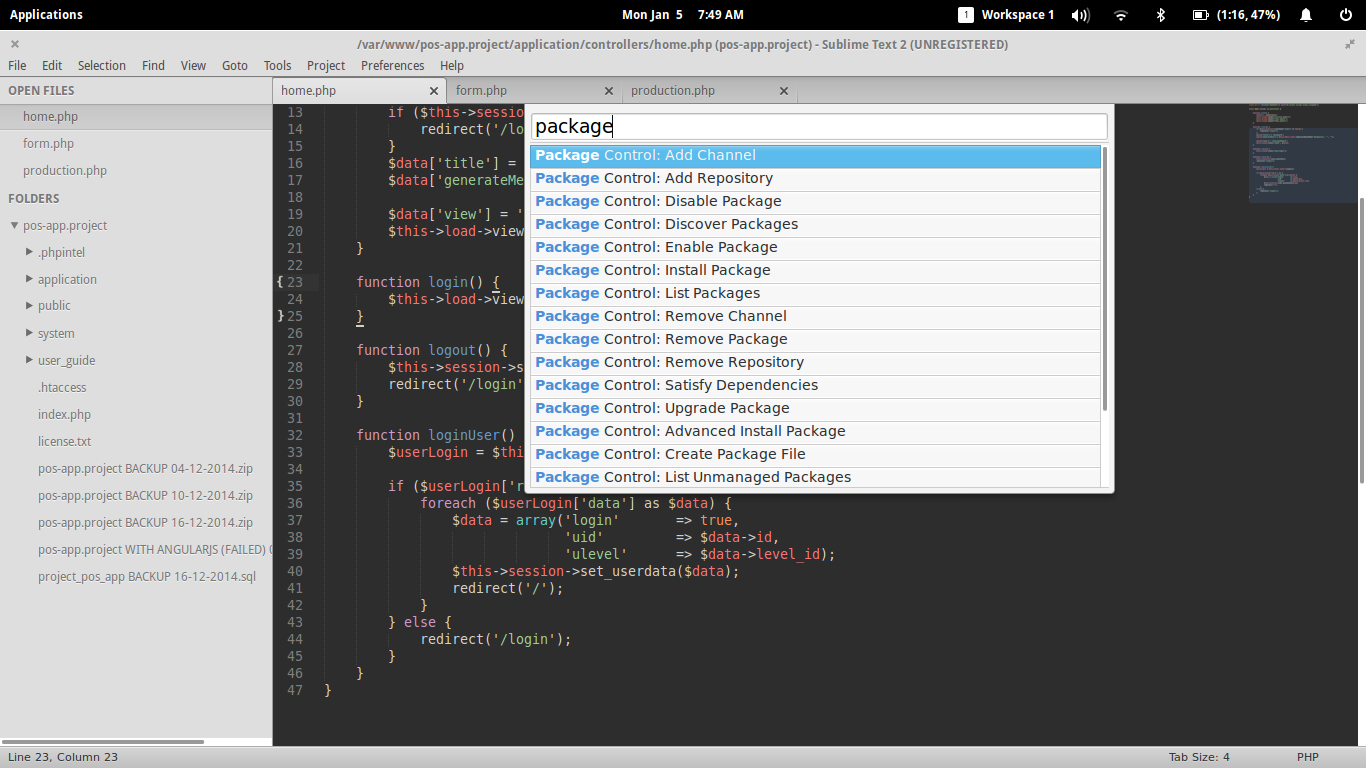The image size is (1366, 768).
Task: Switch to the form.php tab
Action: point(532,90)
